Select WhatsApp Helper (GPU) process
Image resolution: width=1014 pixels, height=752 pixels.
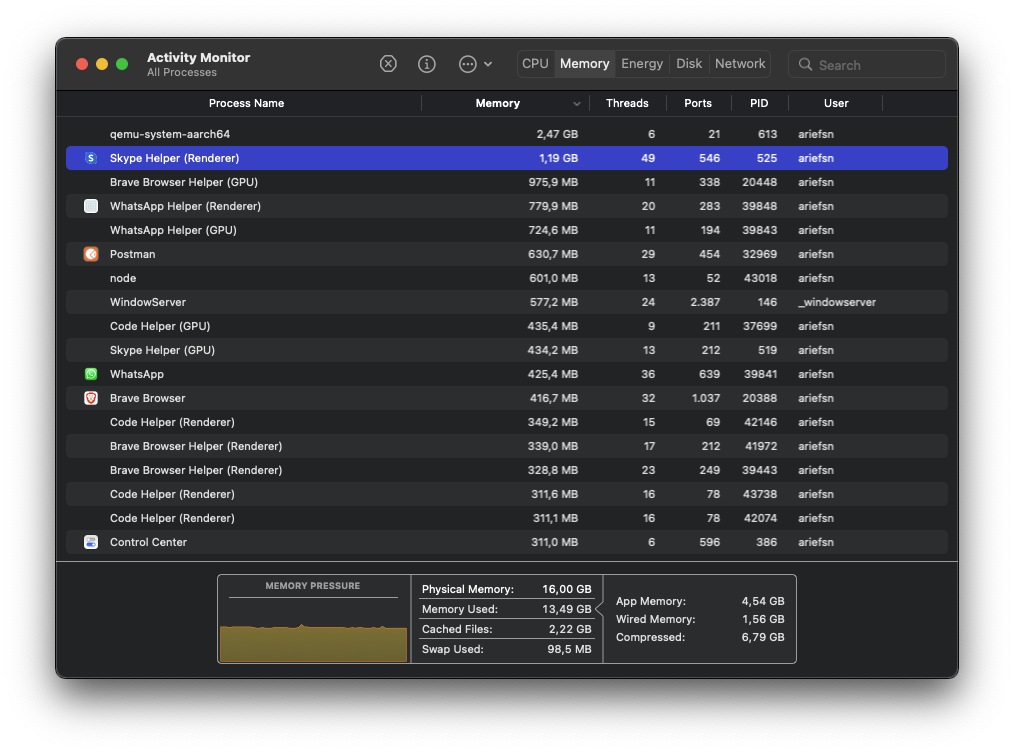point(173,230)
